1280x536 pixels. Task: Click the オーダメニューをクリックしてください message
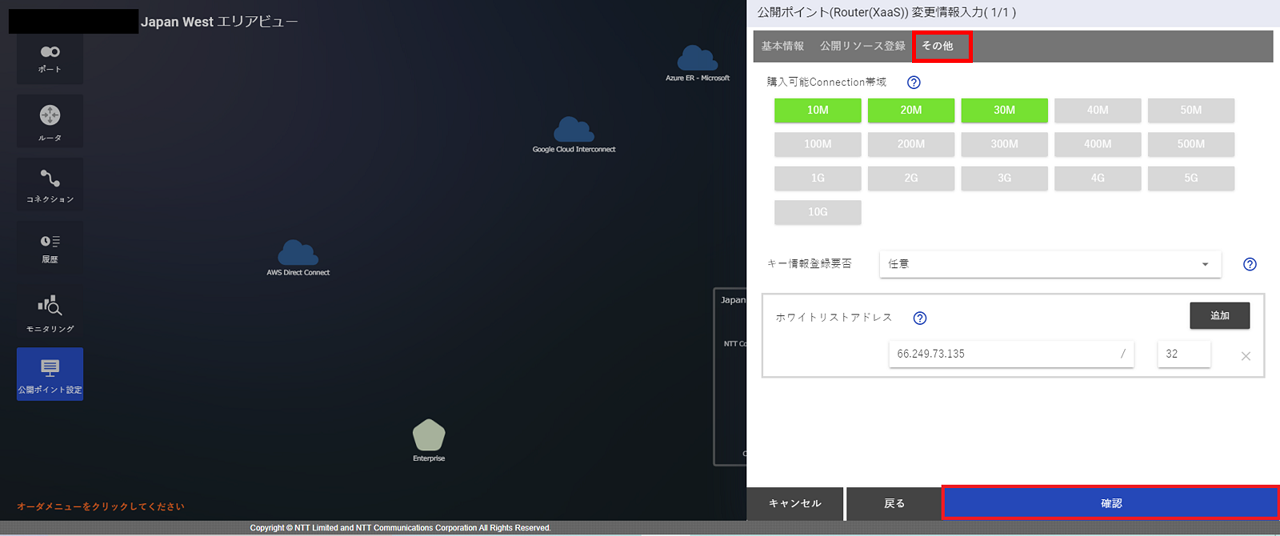[100, 506]
